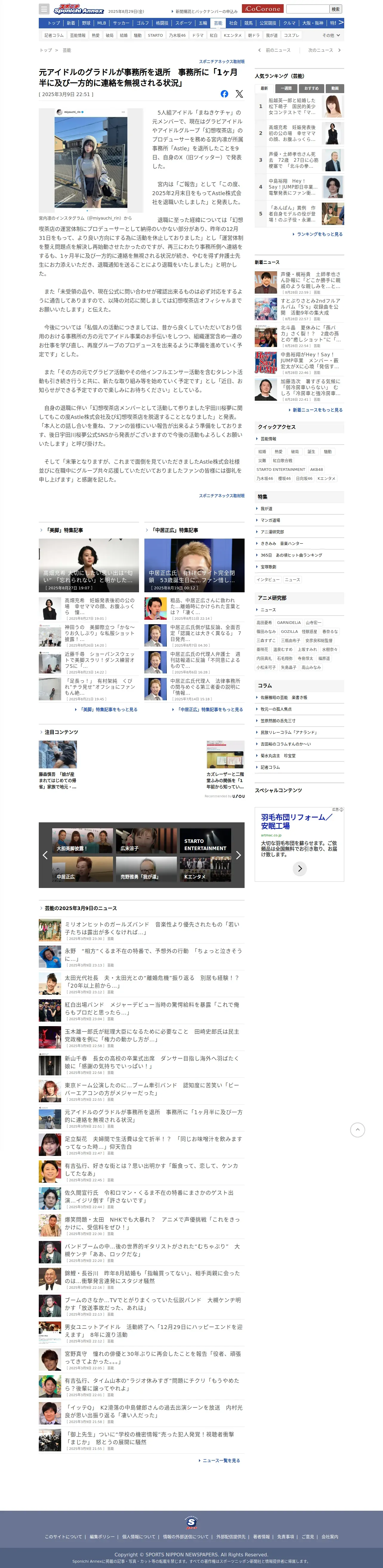Open 編集ポリシー footer link

pos(102,1536)
